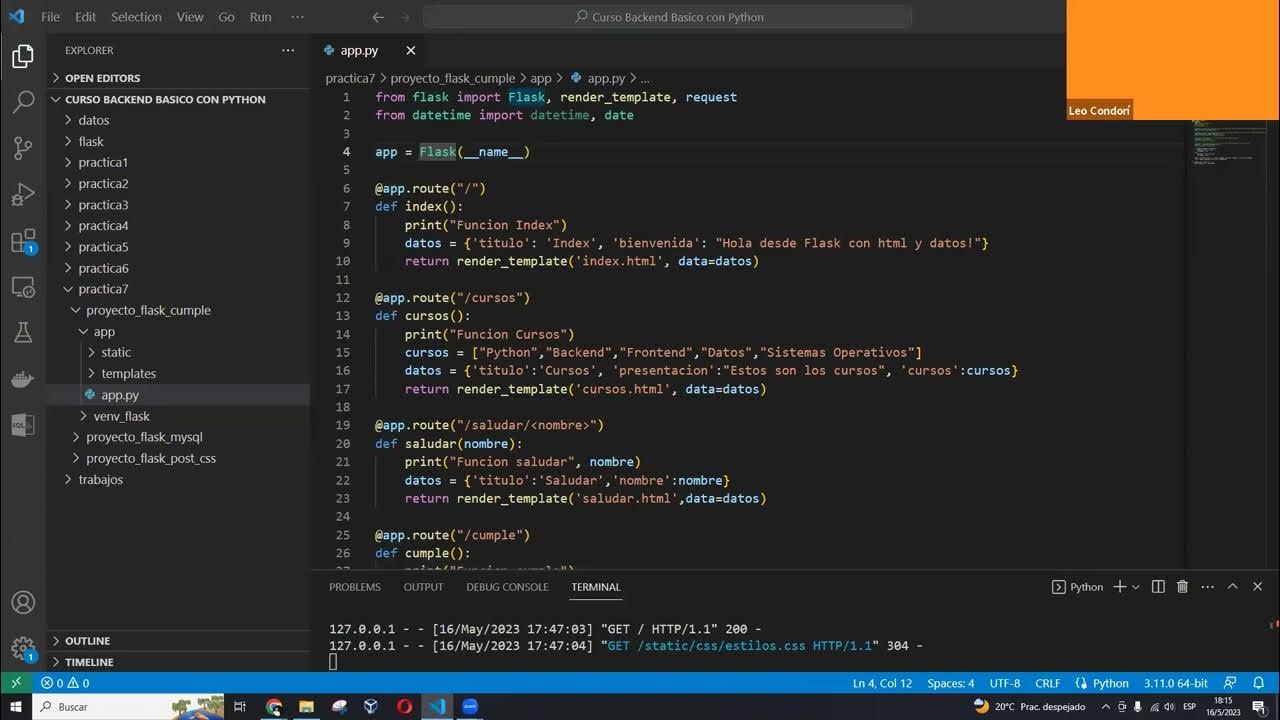Image resolution: width=1280 pixels, height=720 pixels.
Task: Open the Remote Explorer view
Action: (23, 287)
